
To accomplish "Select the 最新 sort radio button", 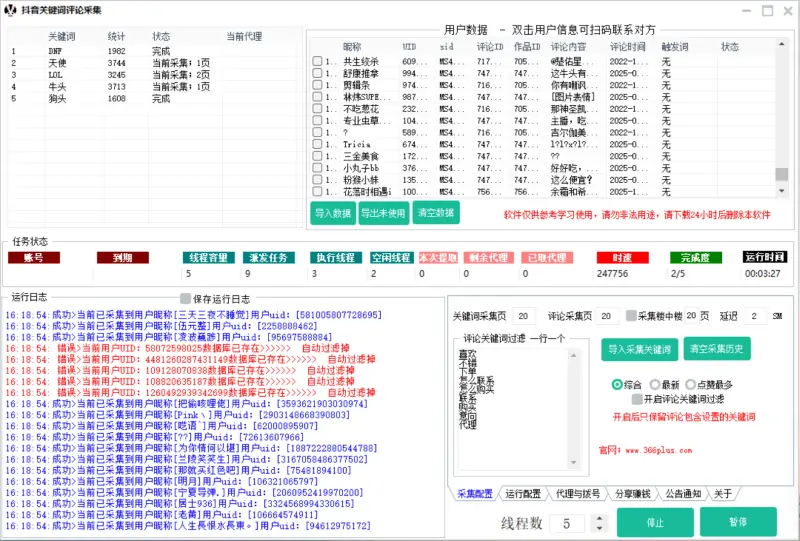I will click(x=655, y=384).
